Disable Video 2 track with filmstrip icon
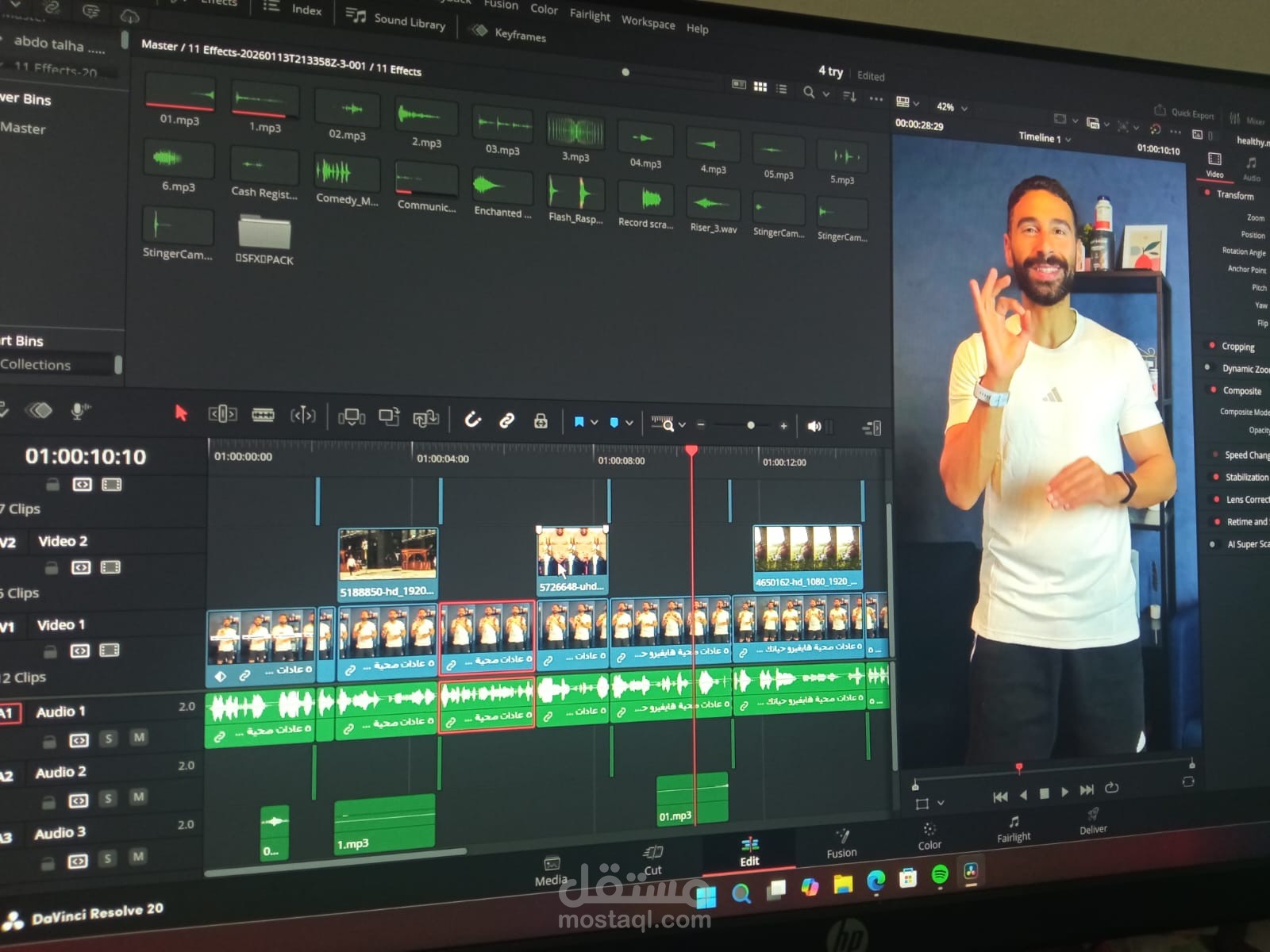 [110, 567]
